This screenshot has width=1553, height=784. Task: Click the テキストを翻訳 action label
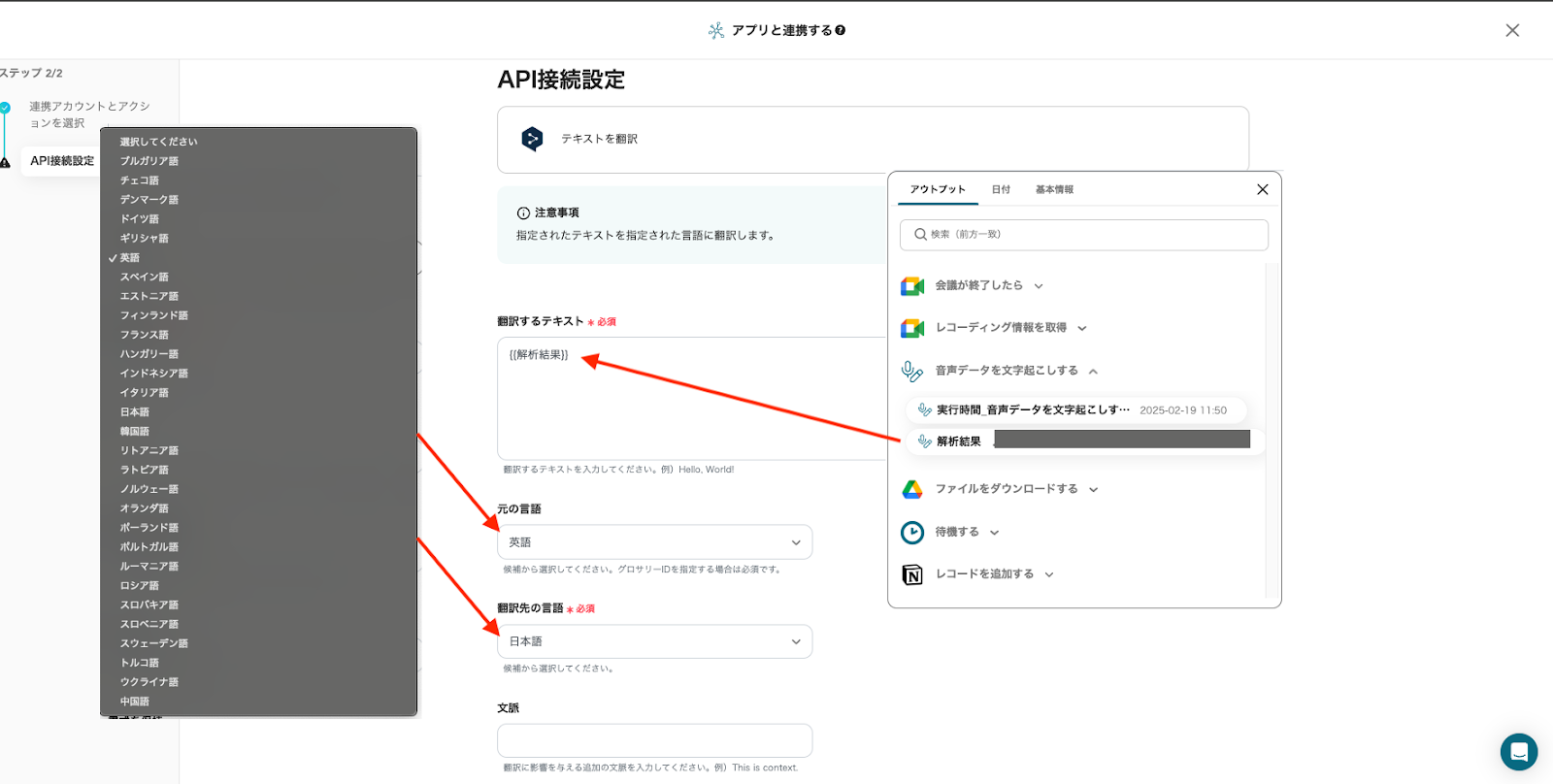[599, 139]
